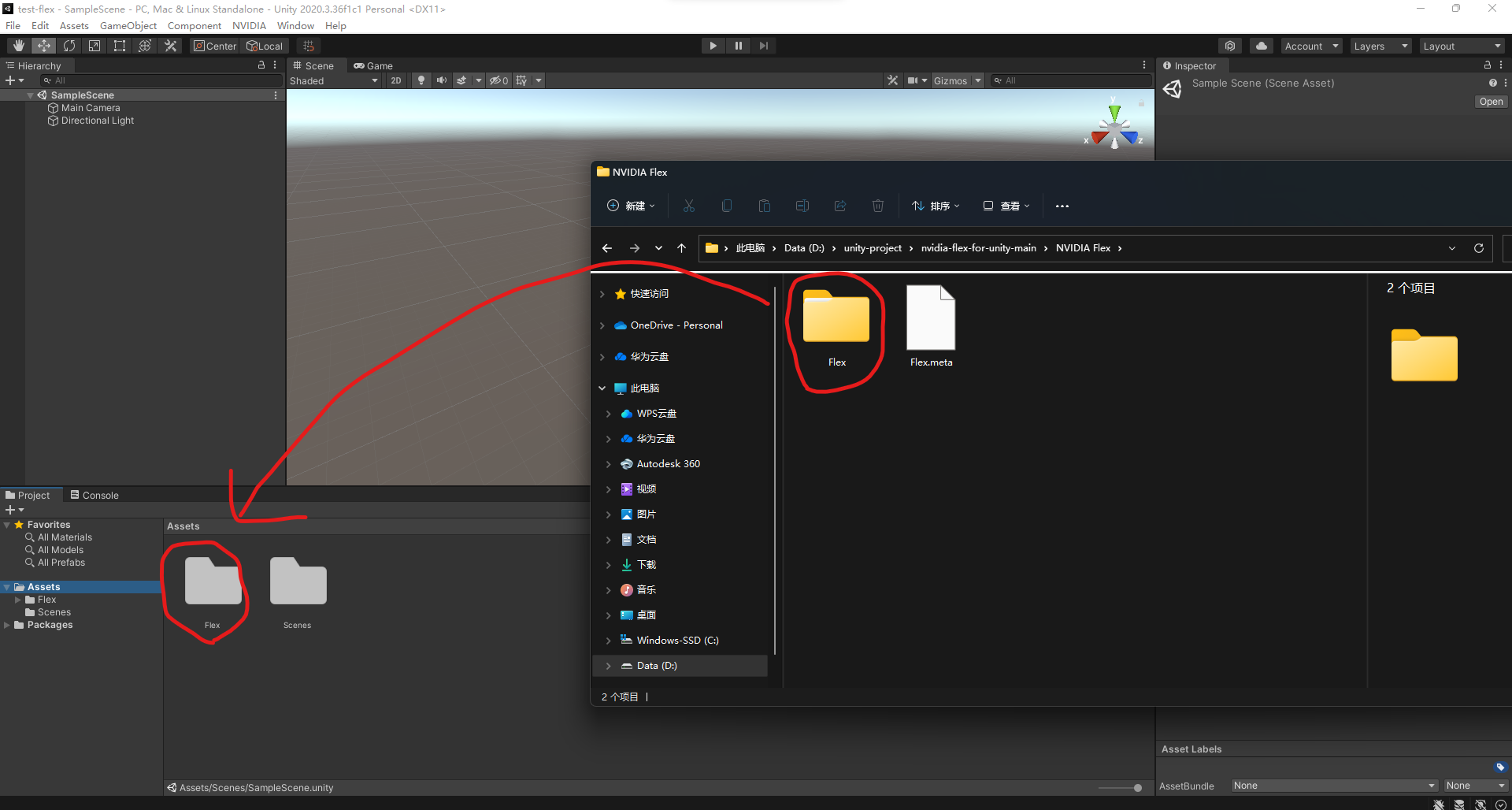Image resolution: width=1512 pixels, height=810 pixels.
Task: Select All Materials favorite
Action: [x=65, y=537]
